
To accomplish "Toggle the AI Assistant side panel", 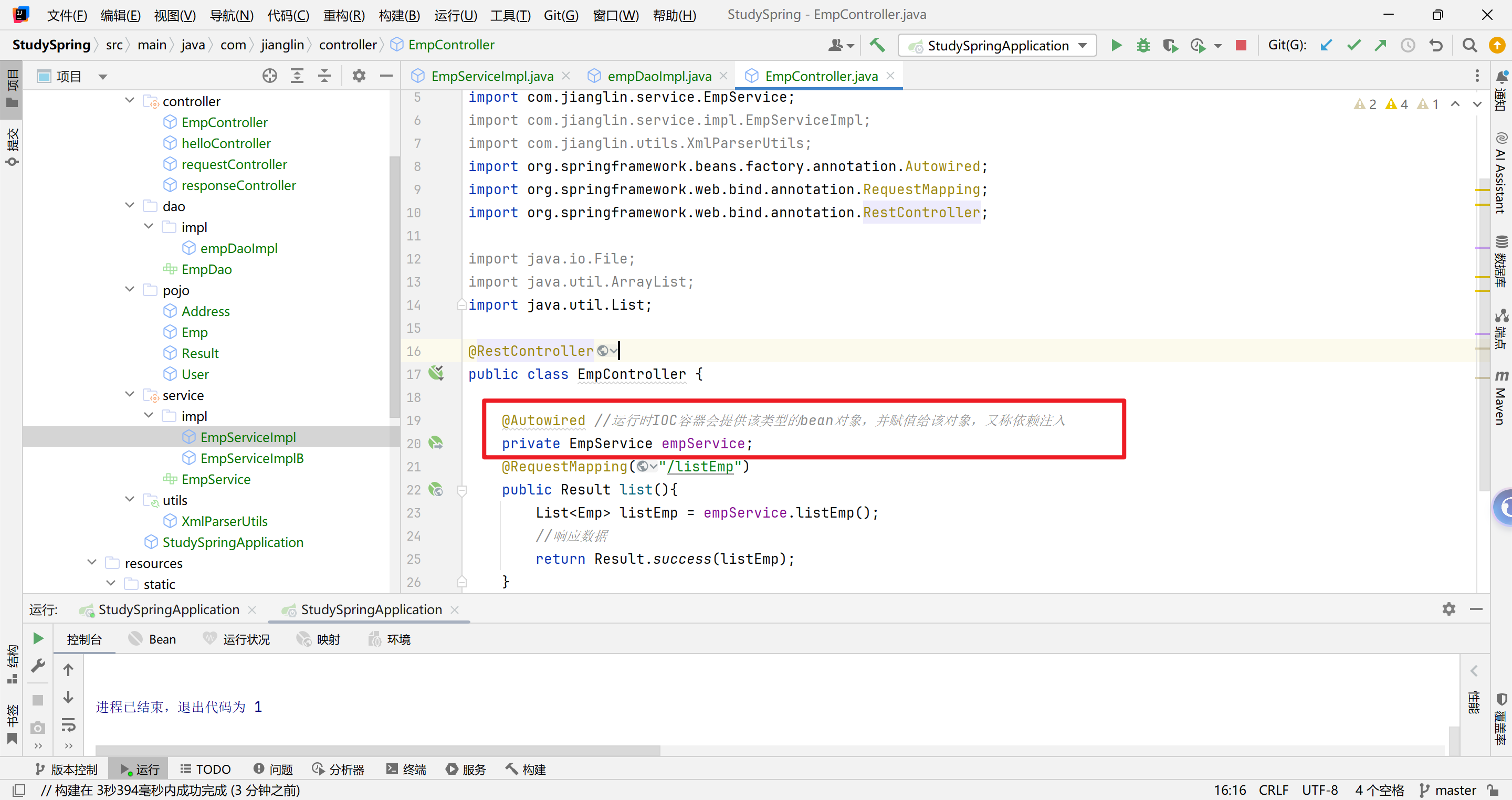I will pos(1501,173).
